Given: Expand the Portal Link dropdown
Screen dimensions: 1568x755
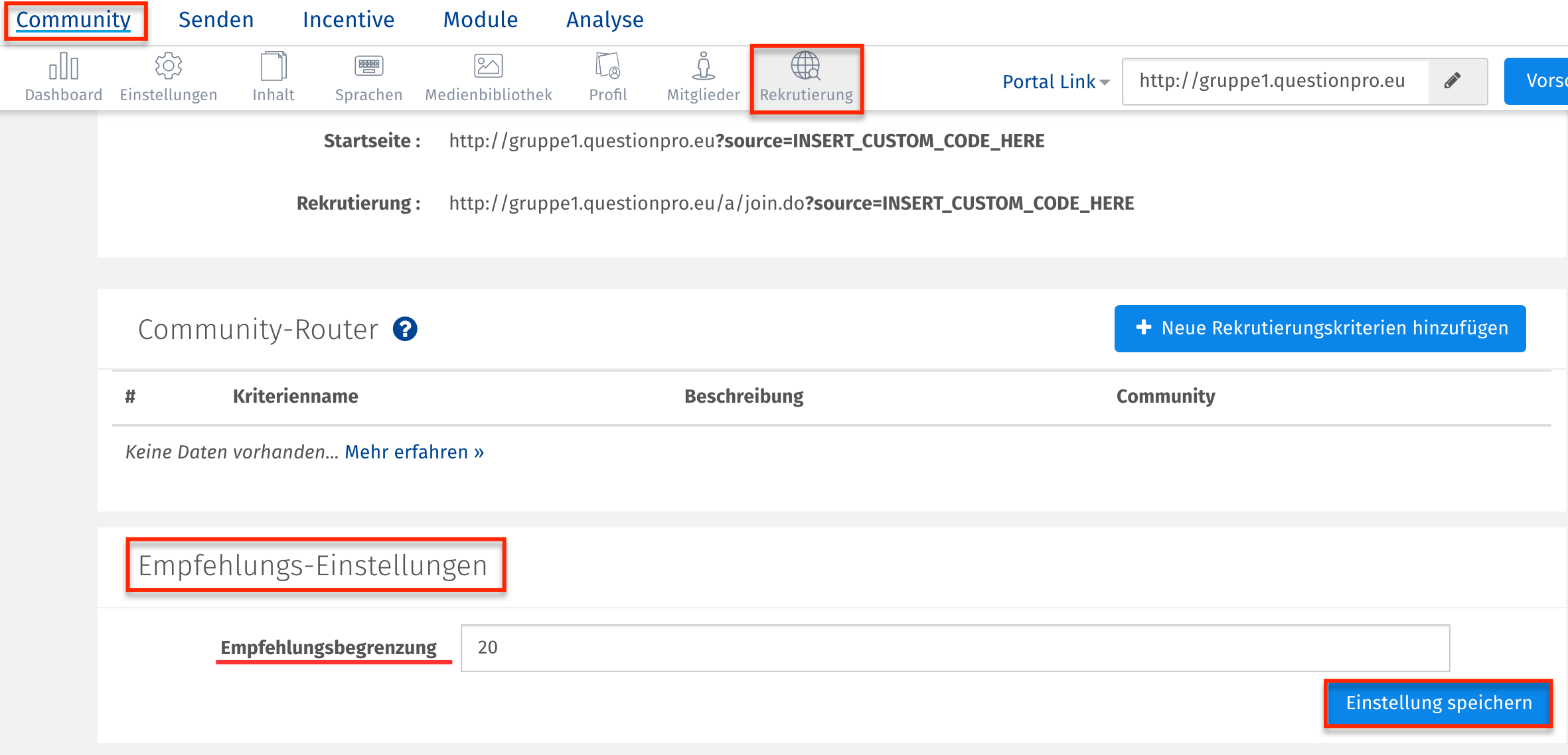Looking at the screenshot, I should pos(1056,82).
